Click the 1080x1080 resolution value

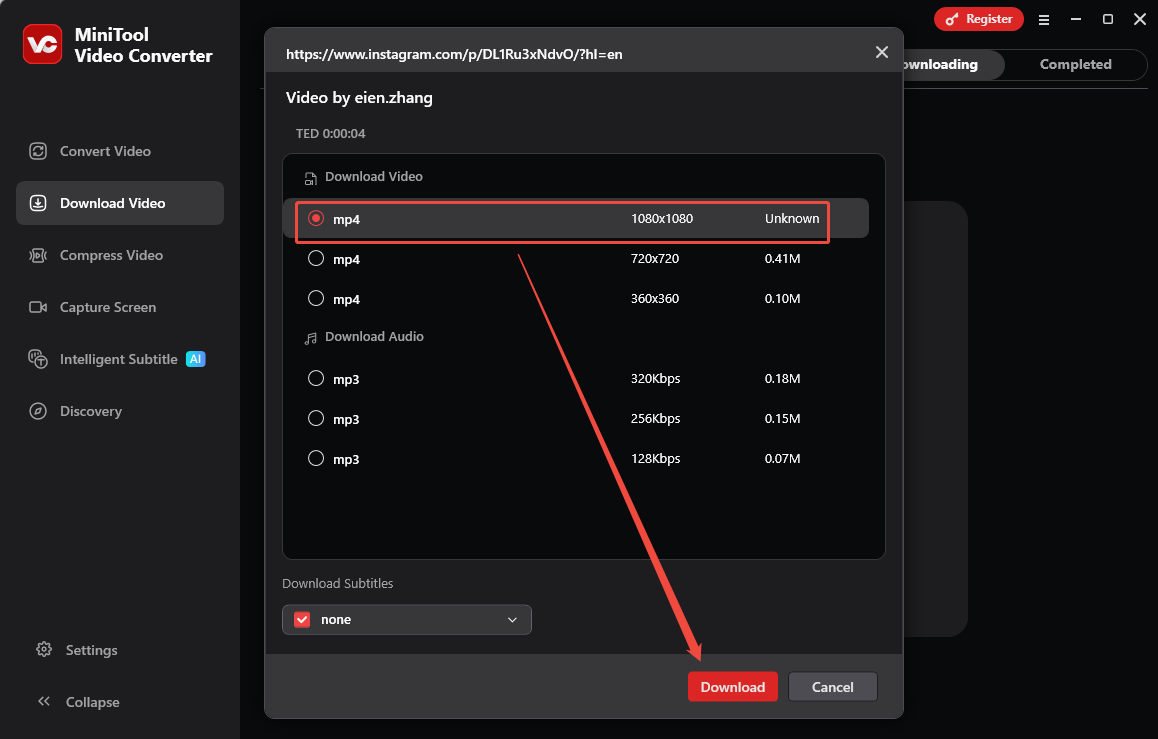pyautogui.click(x=662, y=219)
